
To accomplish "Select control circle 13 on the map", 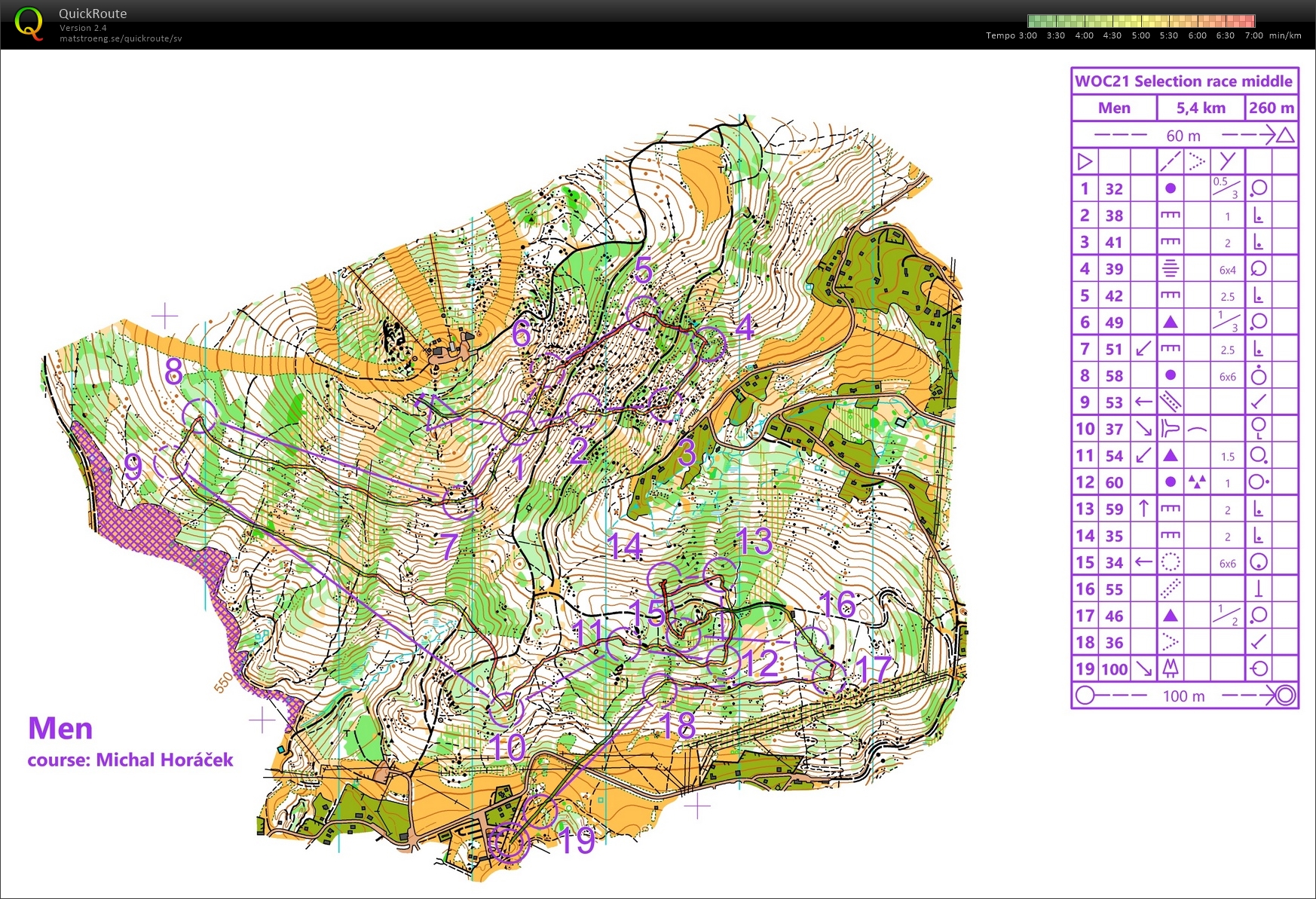I will coord(721,574).
